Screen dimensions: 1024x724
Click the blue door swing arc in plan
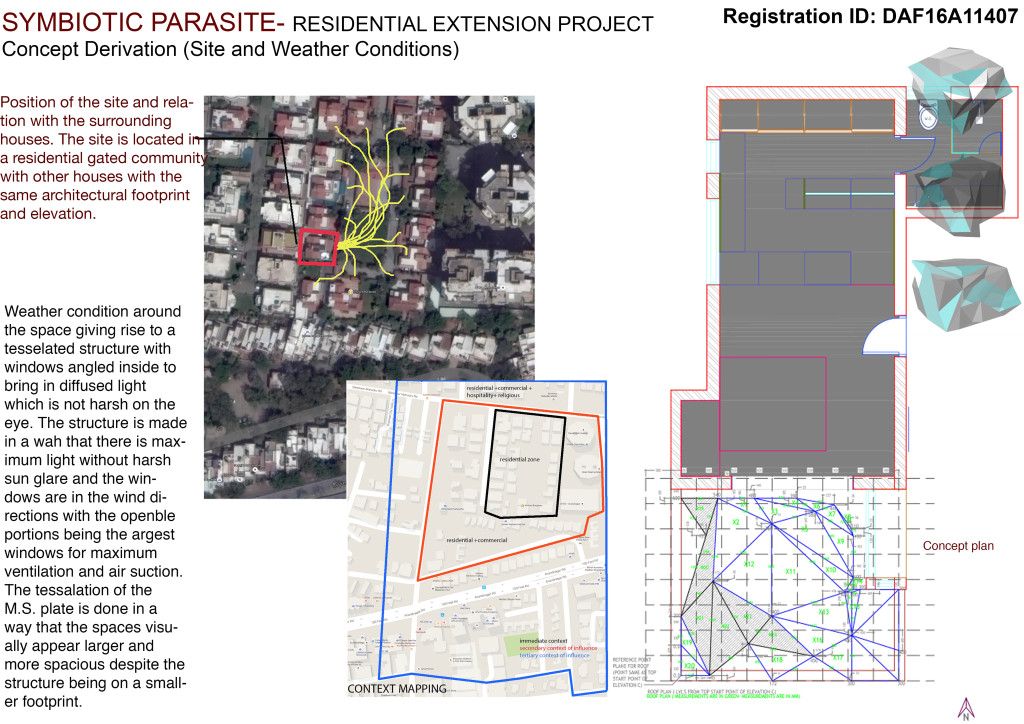pyautogui.click(x=884, y=336)
